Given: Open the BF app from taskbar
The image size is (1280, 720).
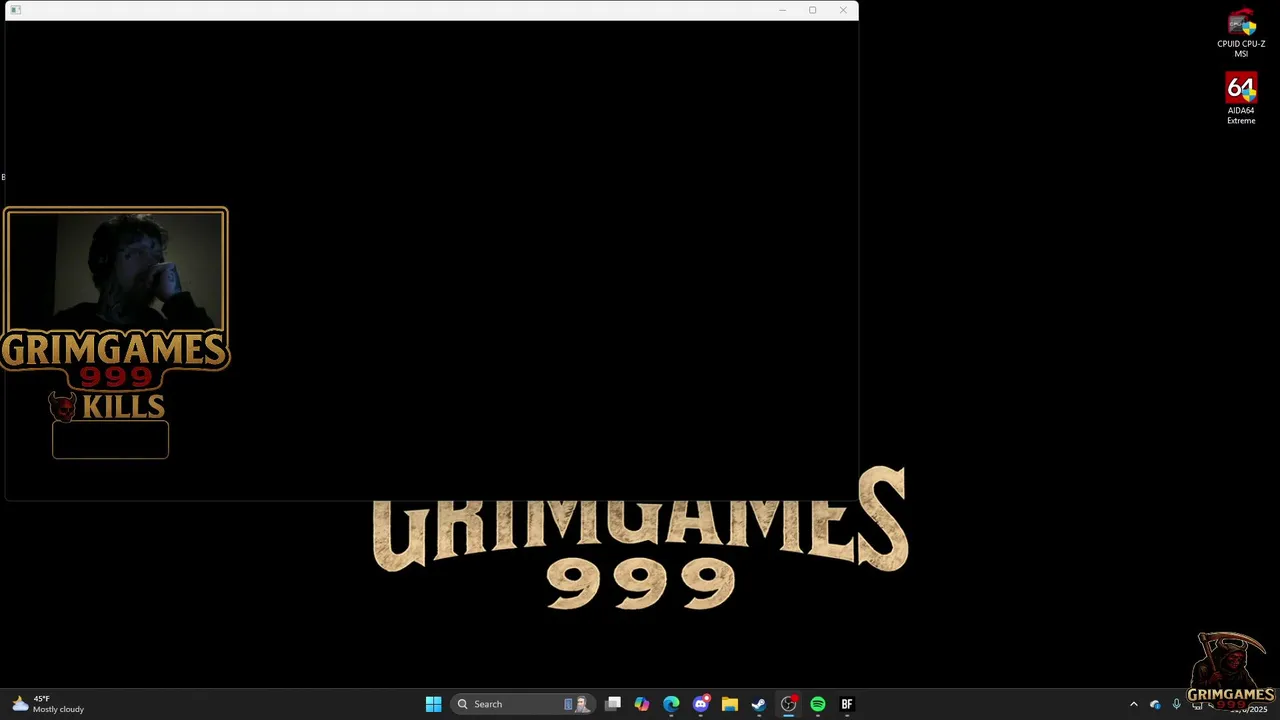Looking at the screenshot, I should coord(847,704).
